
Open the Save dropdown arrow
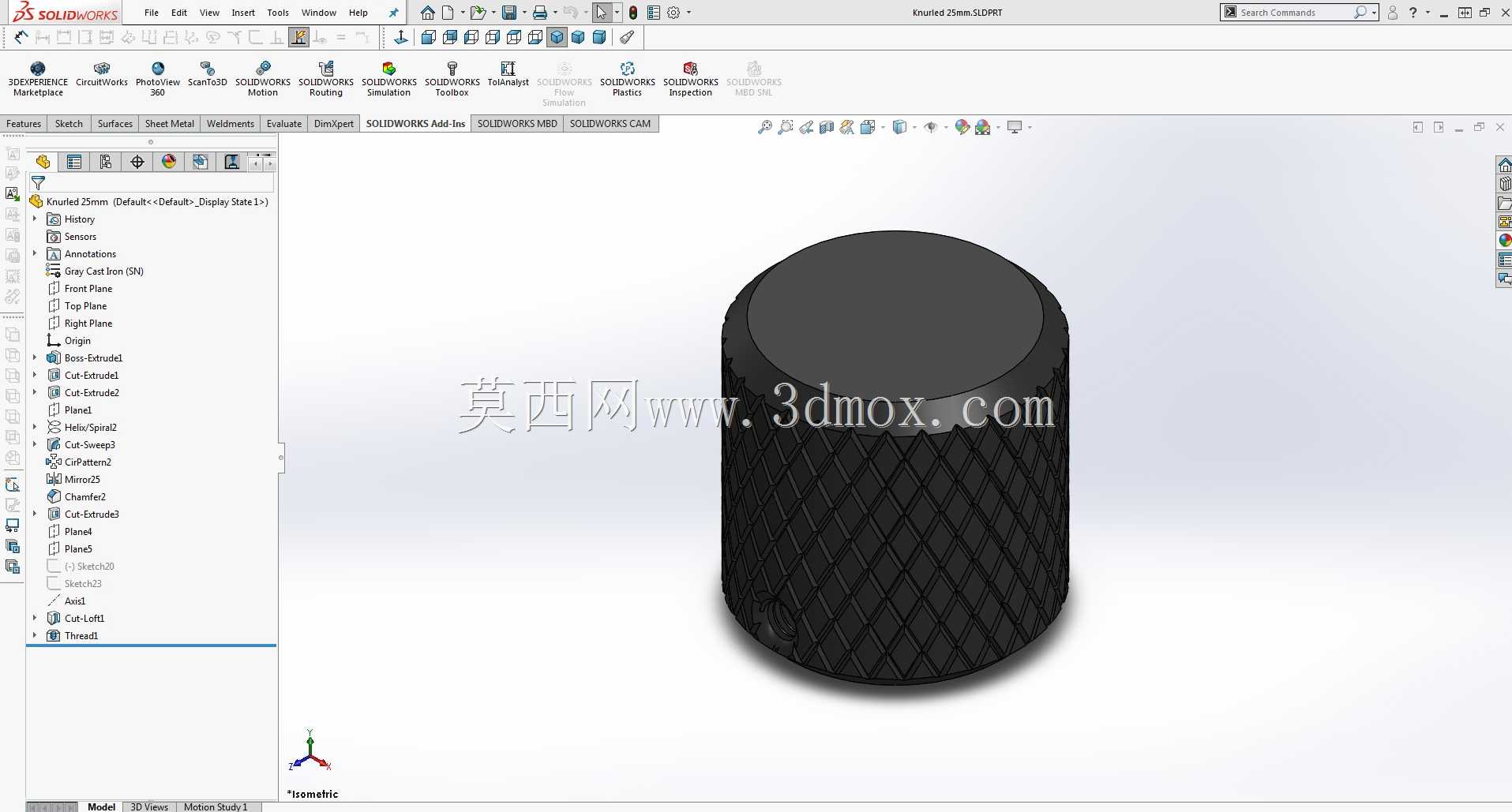pyautogui.click(x=523, y=13)
